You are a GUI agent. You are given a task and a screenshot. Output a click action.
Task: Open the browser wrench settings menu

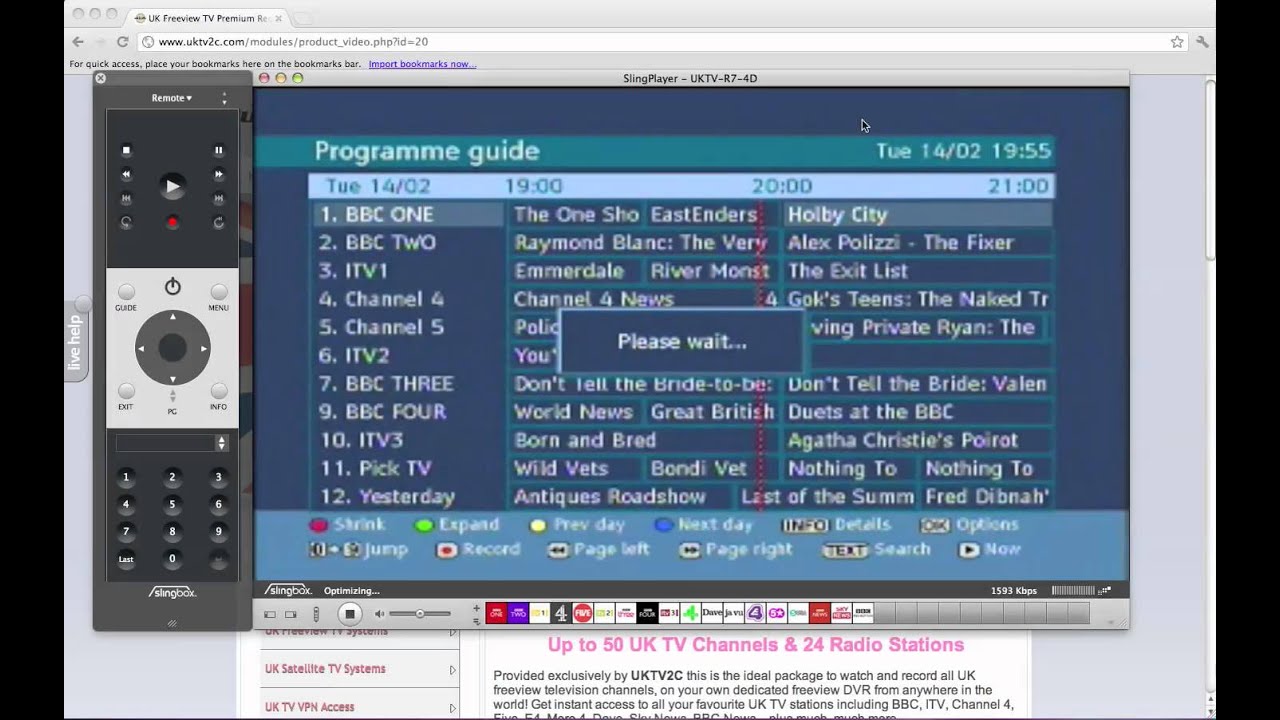click(1202, 42)
